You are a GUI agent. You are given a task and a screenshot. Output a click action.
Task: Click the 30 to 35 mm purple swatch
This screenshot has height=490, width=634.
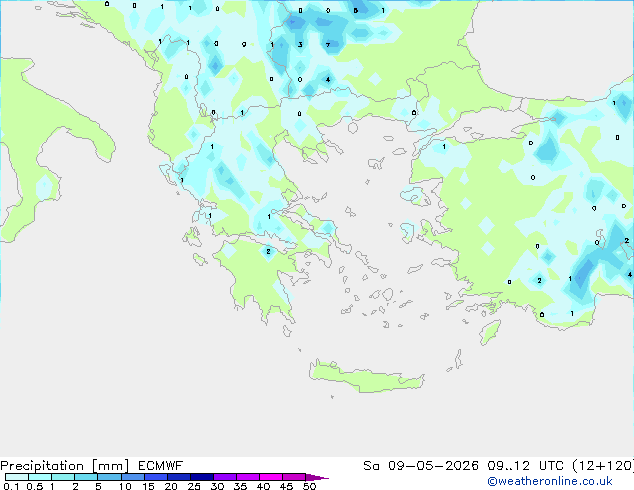pos(225,477)
